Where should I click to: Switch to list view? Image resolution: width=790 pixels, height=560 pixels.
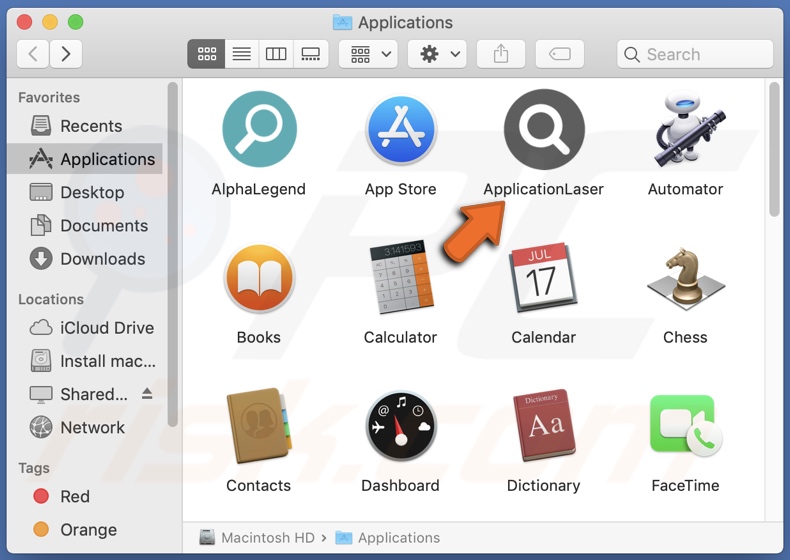tap(242, 54)
